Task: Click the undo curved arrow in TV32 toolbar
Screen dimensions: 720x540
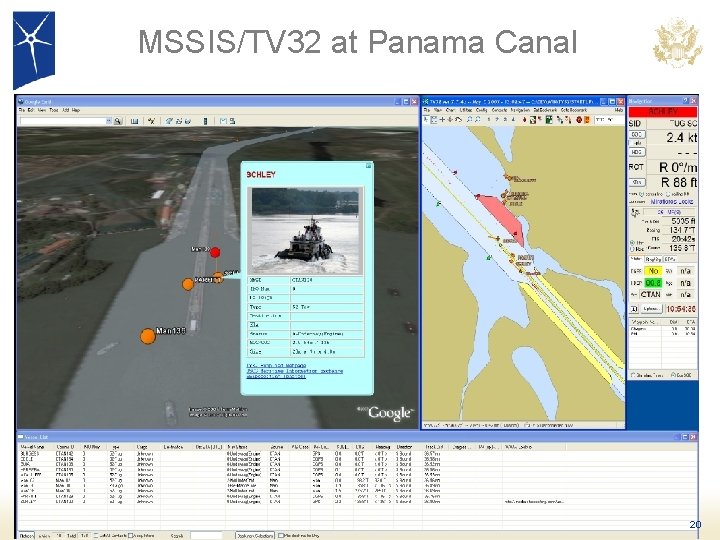Action: click(458, 119)
